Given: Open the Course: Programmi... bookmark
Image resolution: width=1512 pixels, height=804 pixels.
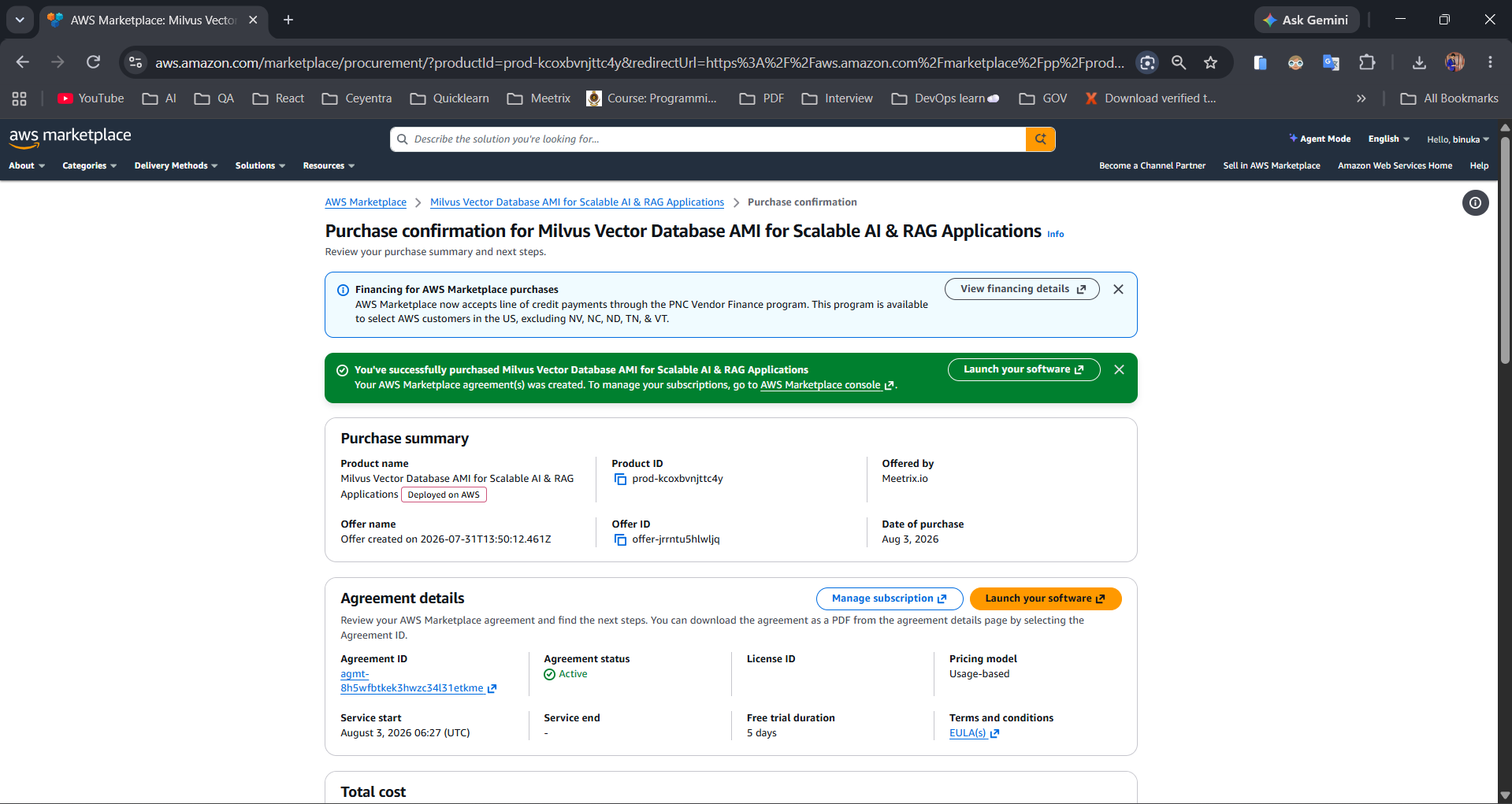Looking at the screenshot, I should click(x=652, y=98).
